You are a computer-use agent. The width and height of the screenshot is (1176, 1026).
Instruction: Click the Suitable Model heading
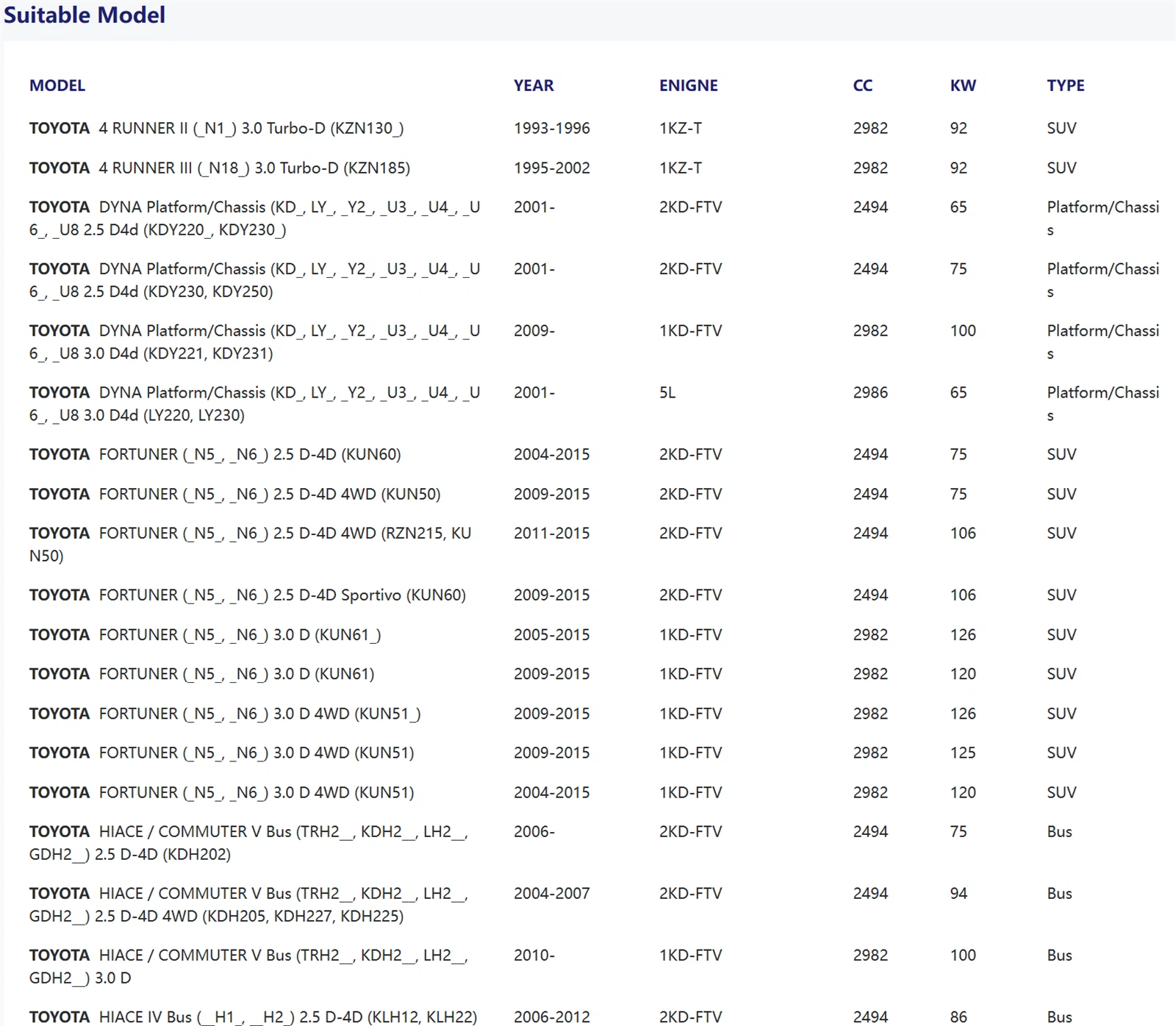(85, 15)
